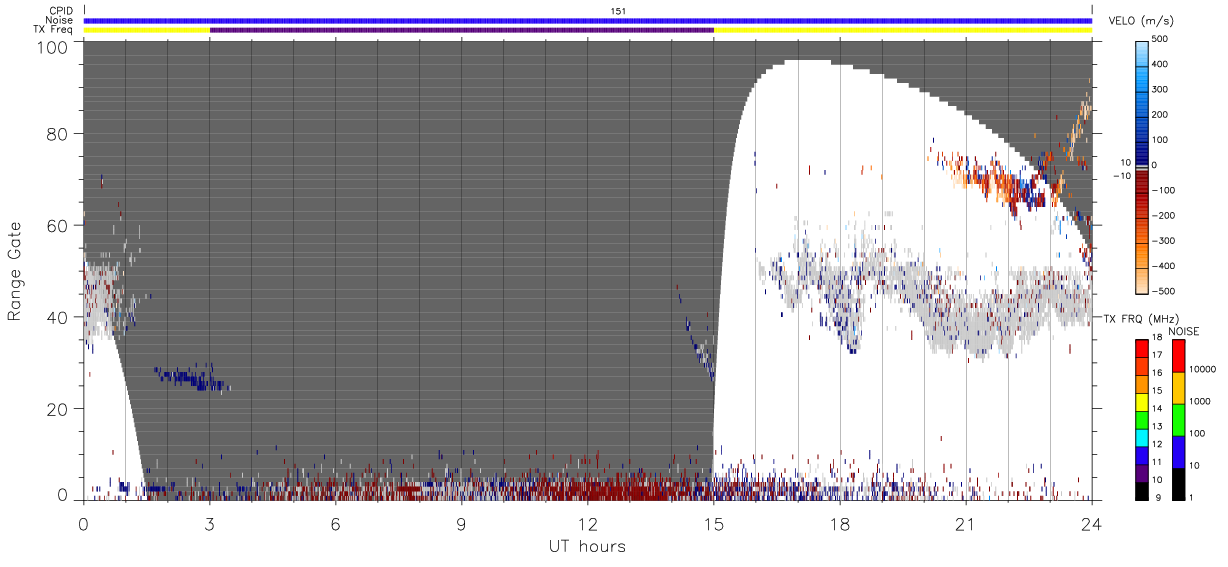The height and width of the screenshot is (567, 1228).
Task: Click the Noise row label
Action: (59, 20)
